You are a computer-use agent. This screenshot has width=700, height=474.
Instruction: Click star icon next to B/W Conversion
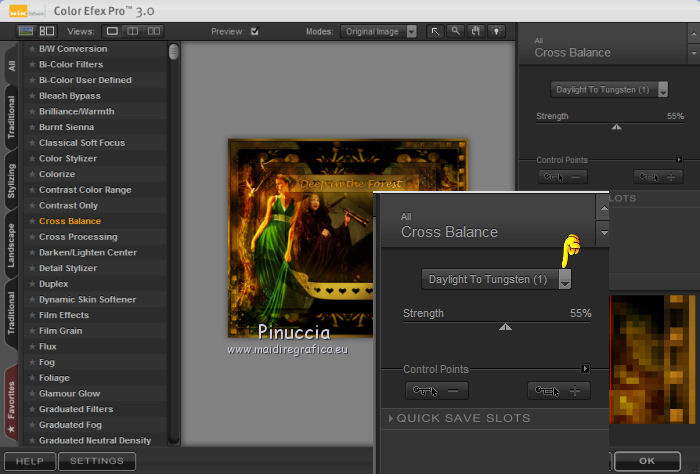tap(32, 49)
